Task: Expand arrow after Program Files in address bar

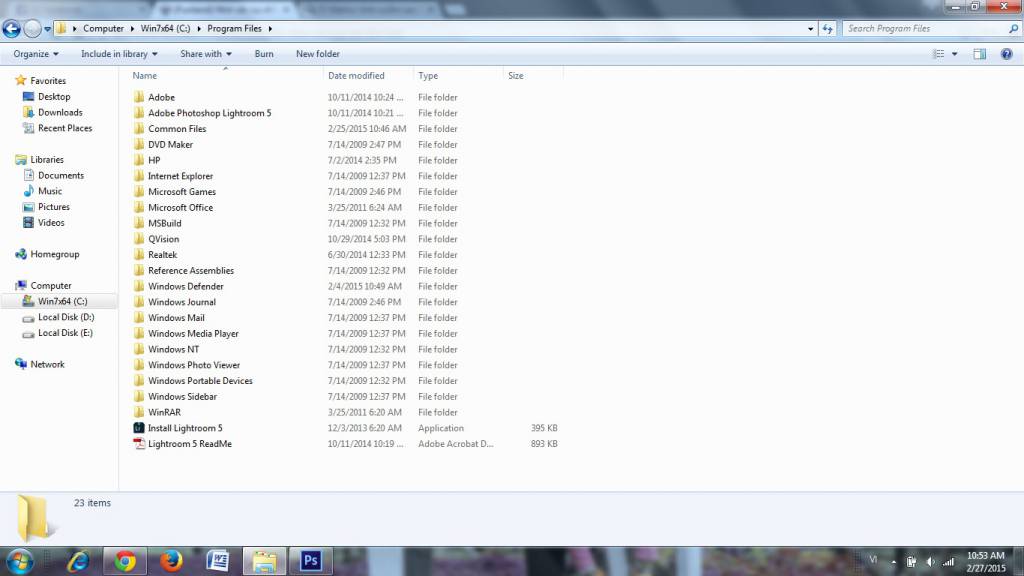Action: pyautogui.click(x=270, y=29)
